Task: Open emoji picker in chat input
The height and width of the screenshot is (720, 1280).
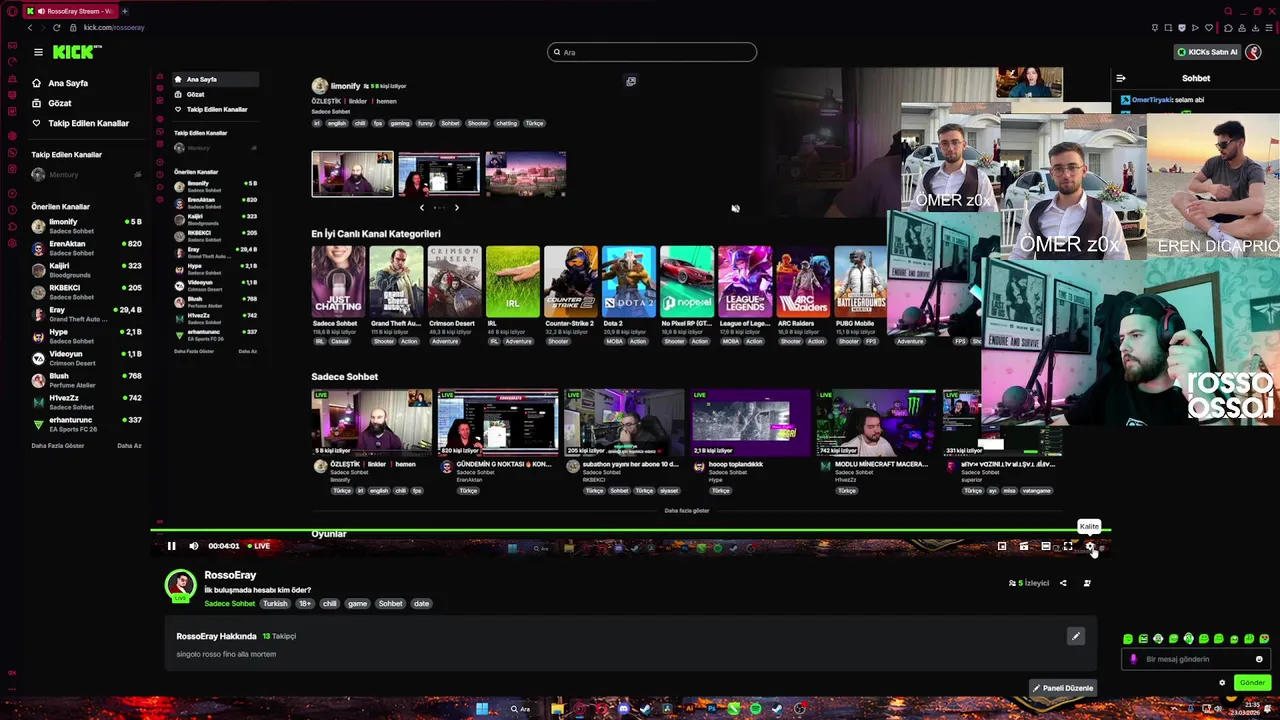Action: coord(1259,659)
